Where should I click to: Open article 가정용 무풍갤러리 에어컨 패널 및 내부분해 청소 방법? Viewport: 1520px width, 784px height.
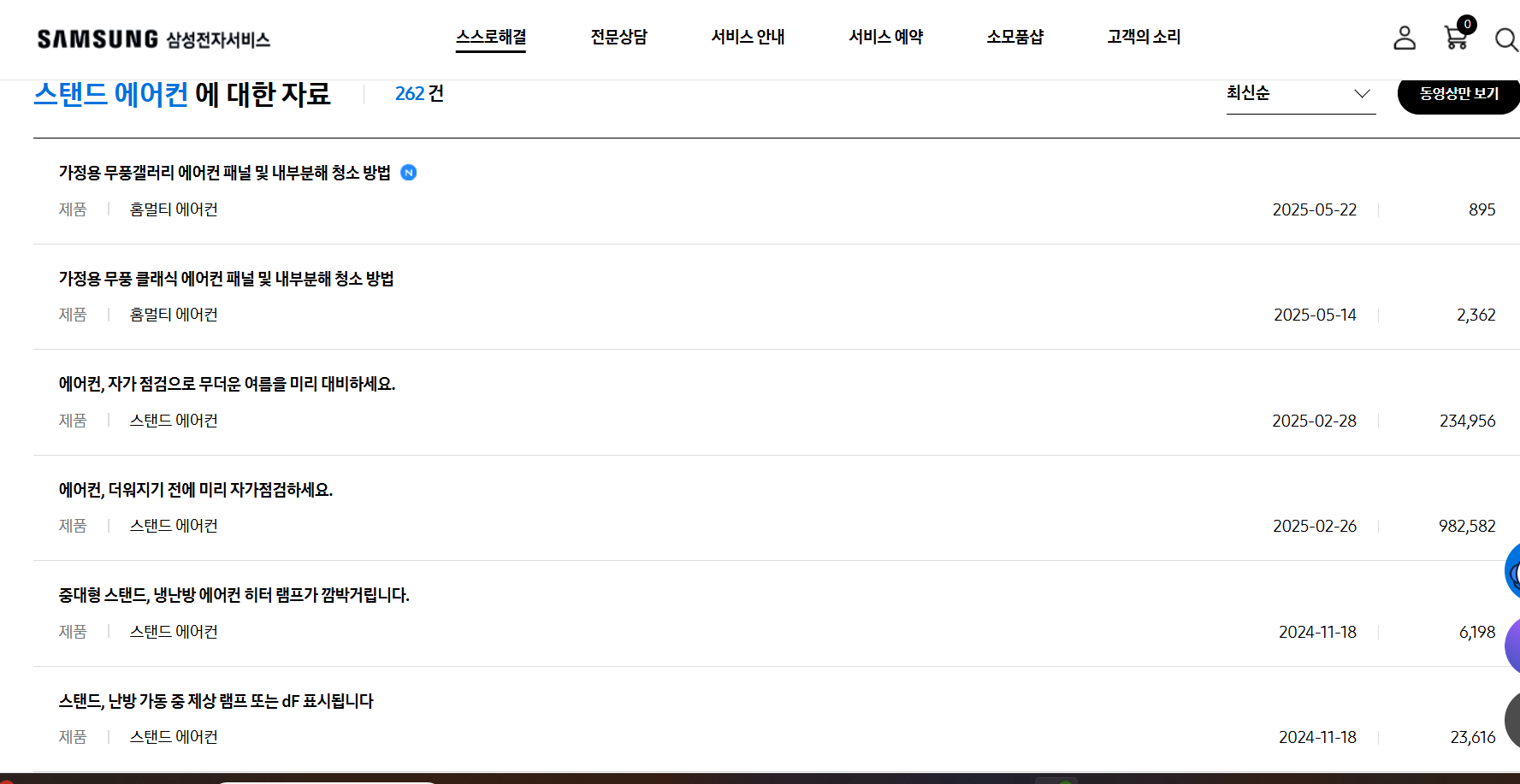(224, 173)
